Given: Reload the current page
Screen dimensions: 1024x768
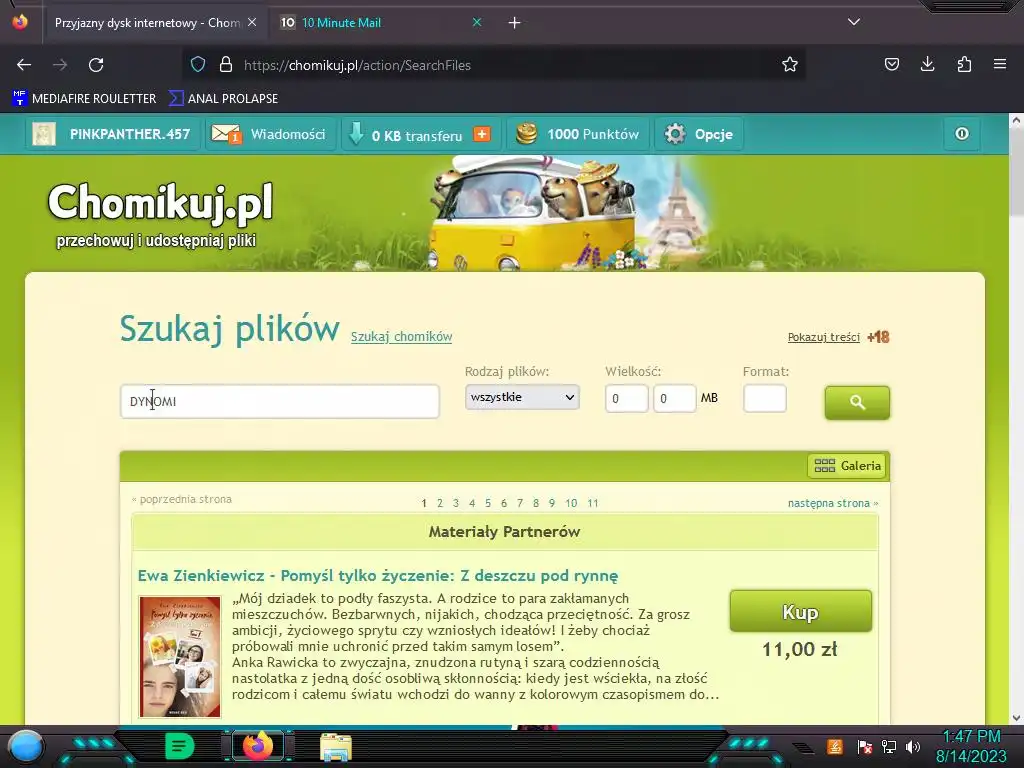Looking at the screenshot, I should coord(96,65).
